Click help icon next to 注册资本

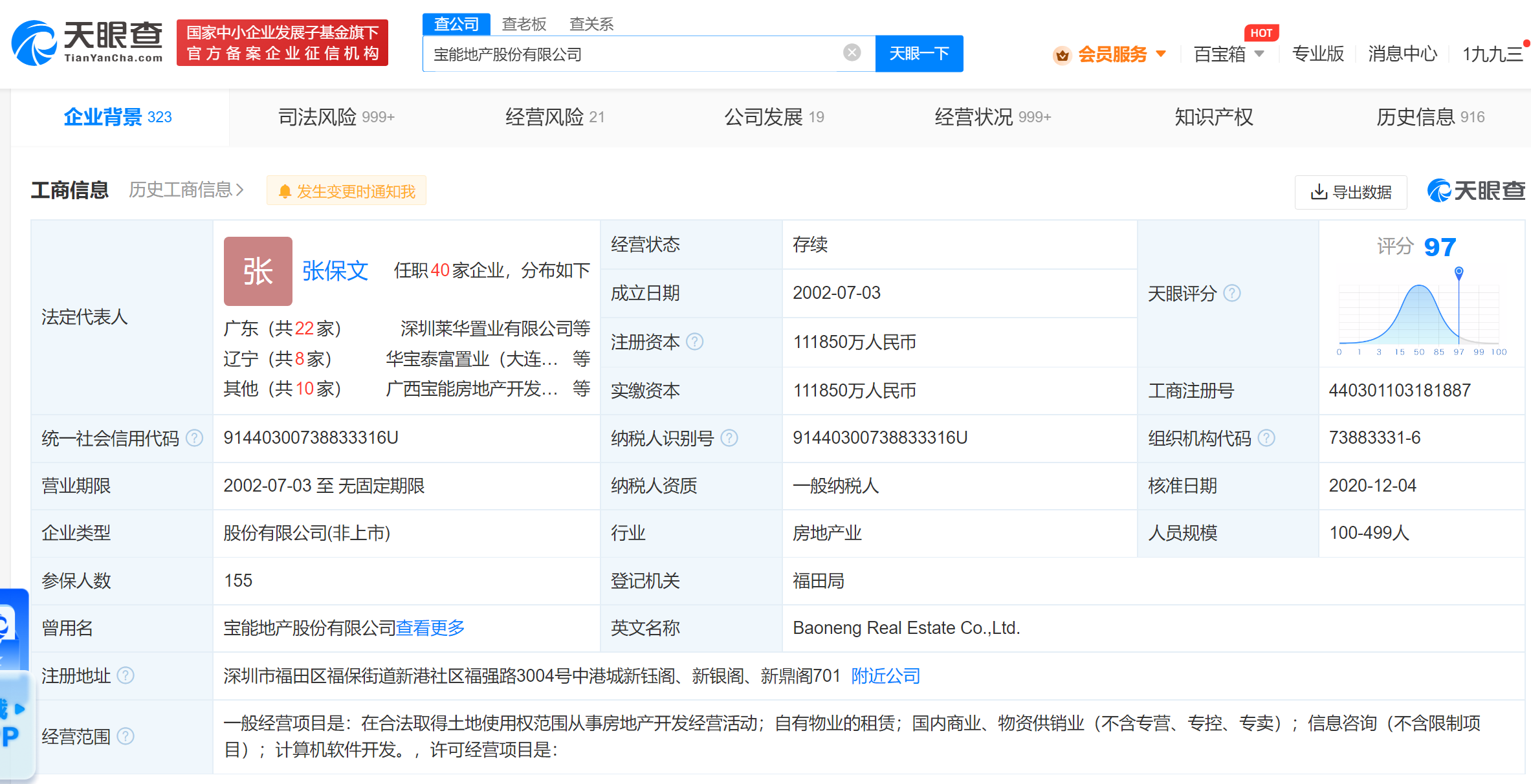[694, 342]
